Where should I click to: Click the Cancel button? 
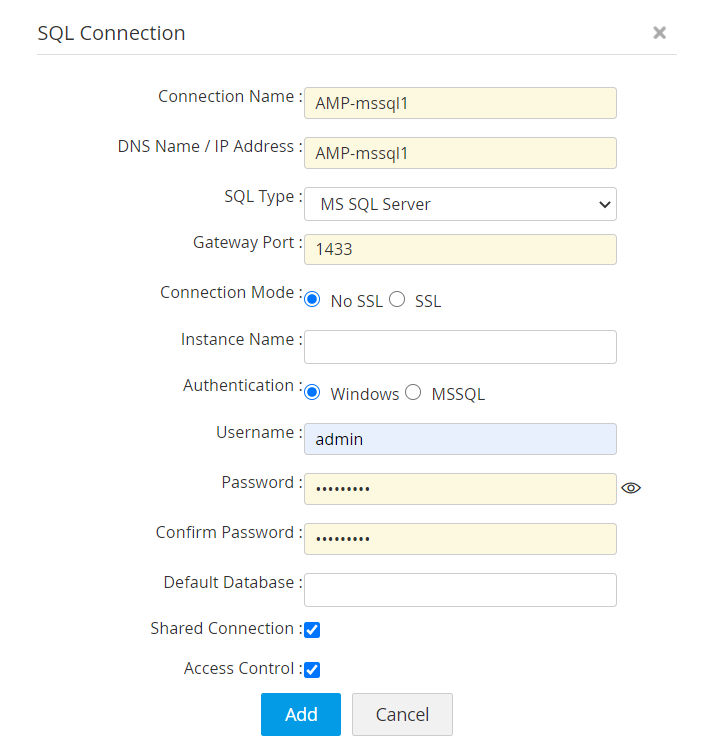pos(402,714)
